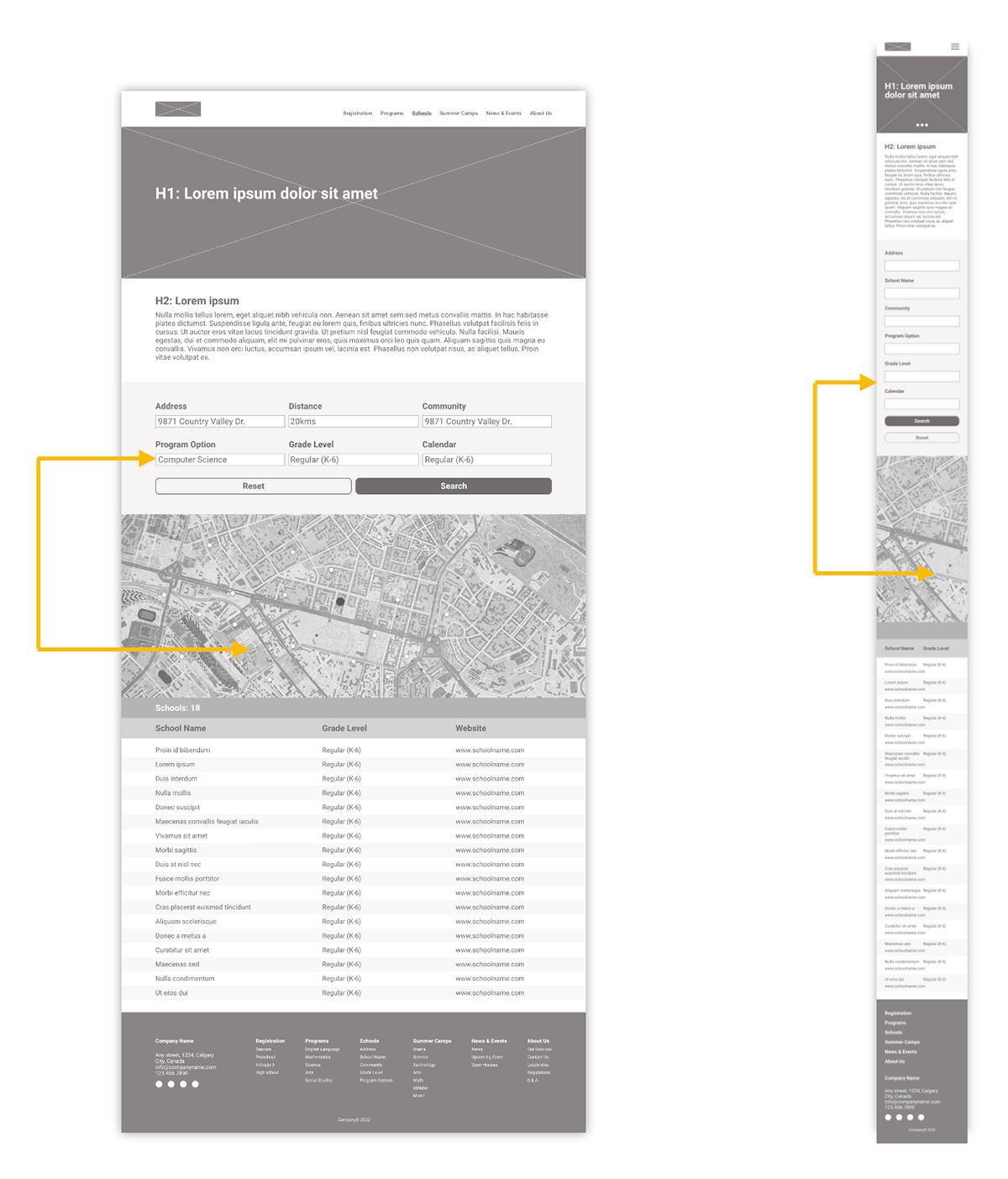Open website link for Aliquam scelerisque

[490, 922]
